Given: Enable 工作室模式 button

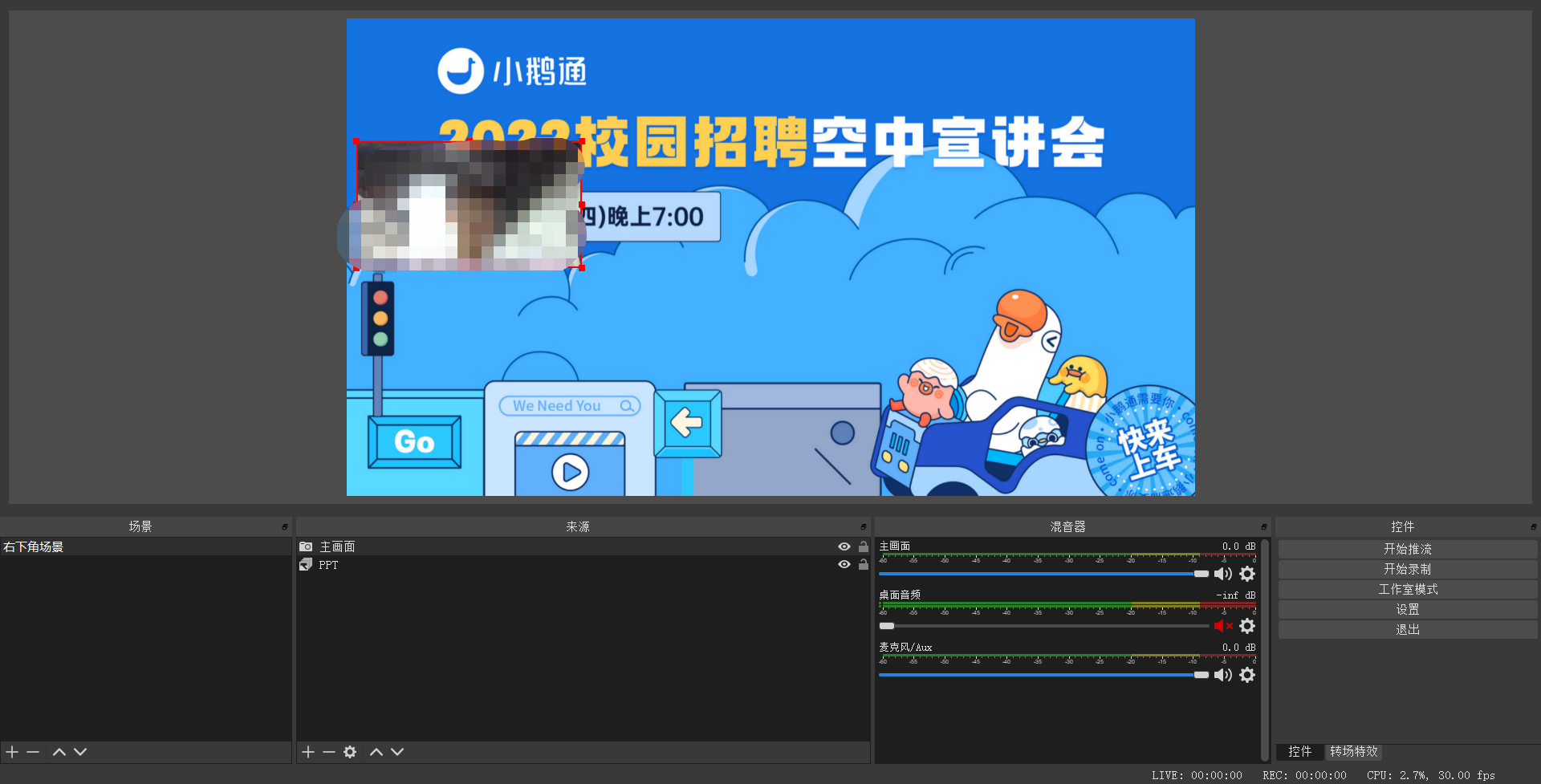Looking at the screenshot, I should tap(1408, 589).
